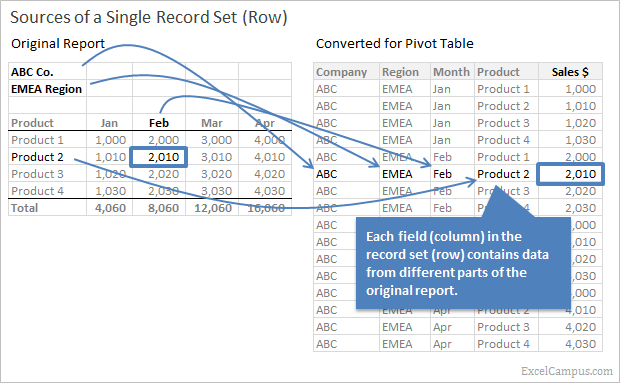
Task: Select the Month column header
Action: point(451,72)
